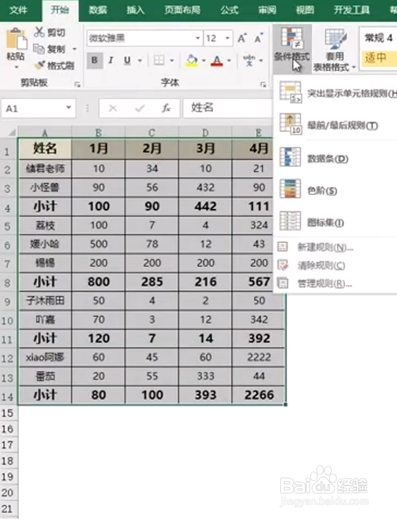
Task: Open underline style dropdown arrow
Action: [140, 60]
